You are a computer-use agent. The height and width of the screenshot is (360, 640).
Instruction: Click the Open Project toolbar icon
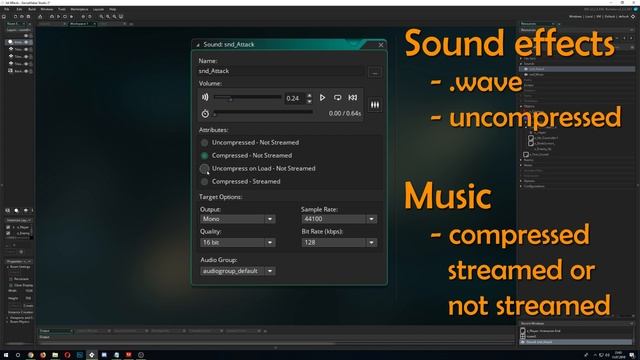tap(22, 17)
